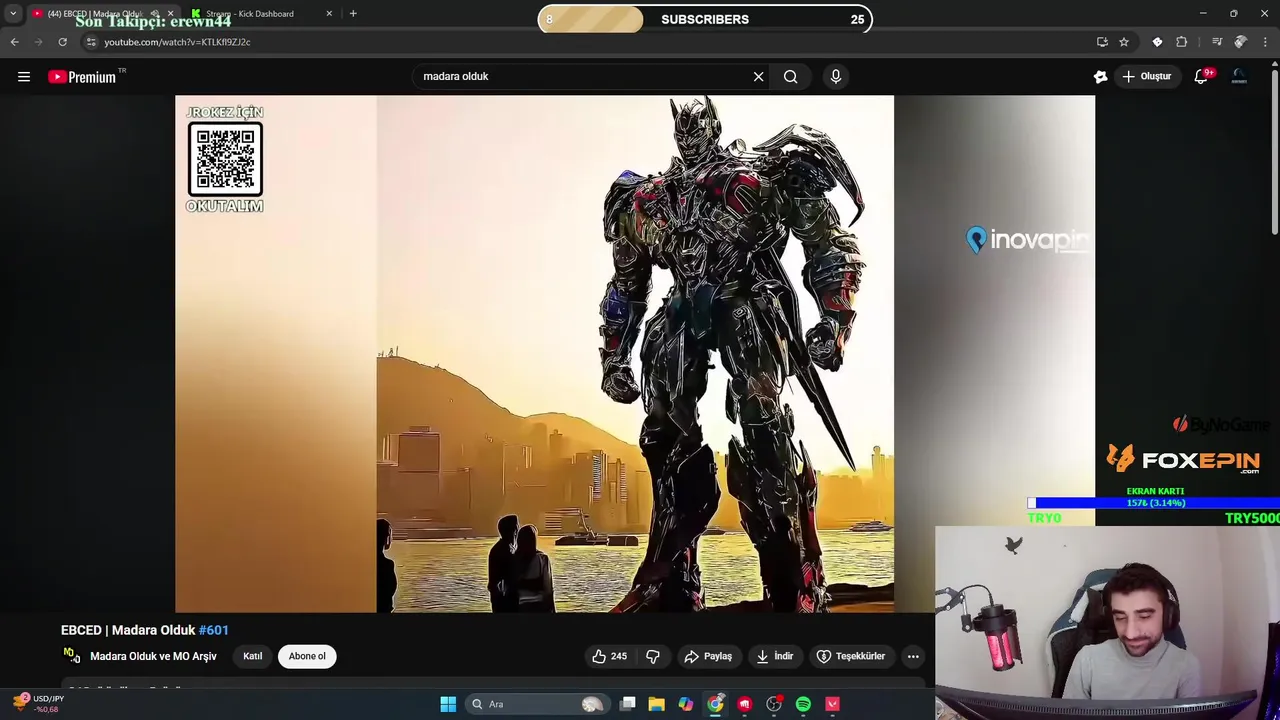This screenshot has width=1280, height=720.
Task: Open the Windows Start menu
Action: pos(448,704)
